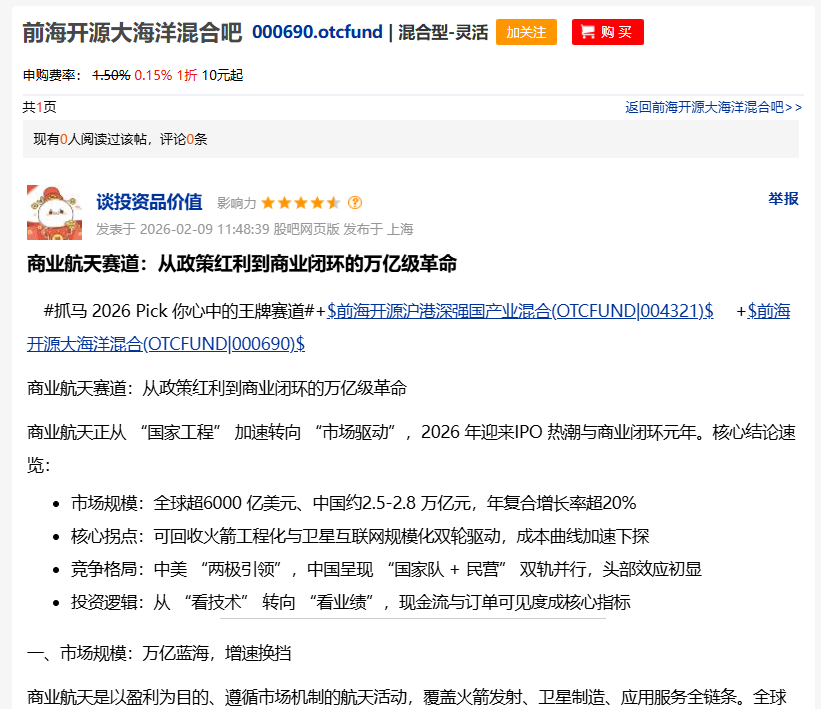Click the 共1页 page count text
Viewport: 821px width, 709px height.
pos(39,107)
